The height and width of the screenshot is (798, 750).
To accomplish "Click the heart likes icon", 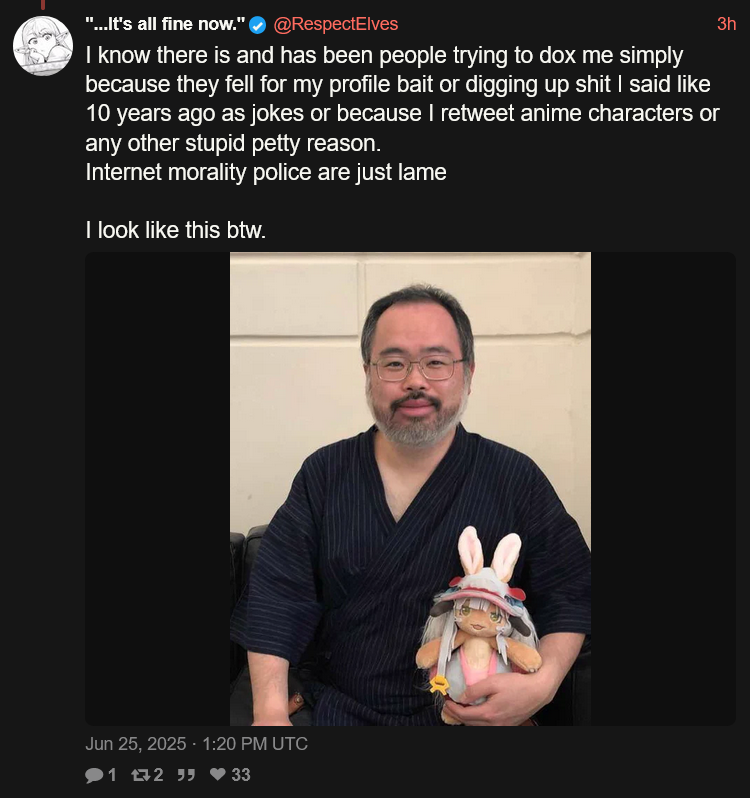I will (218, 774).
